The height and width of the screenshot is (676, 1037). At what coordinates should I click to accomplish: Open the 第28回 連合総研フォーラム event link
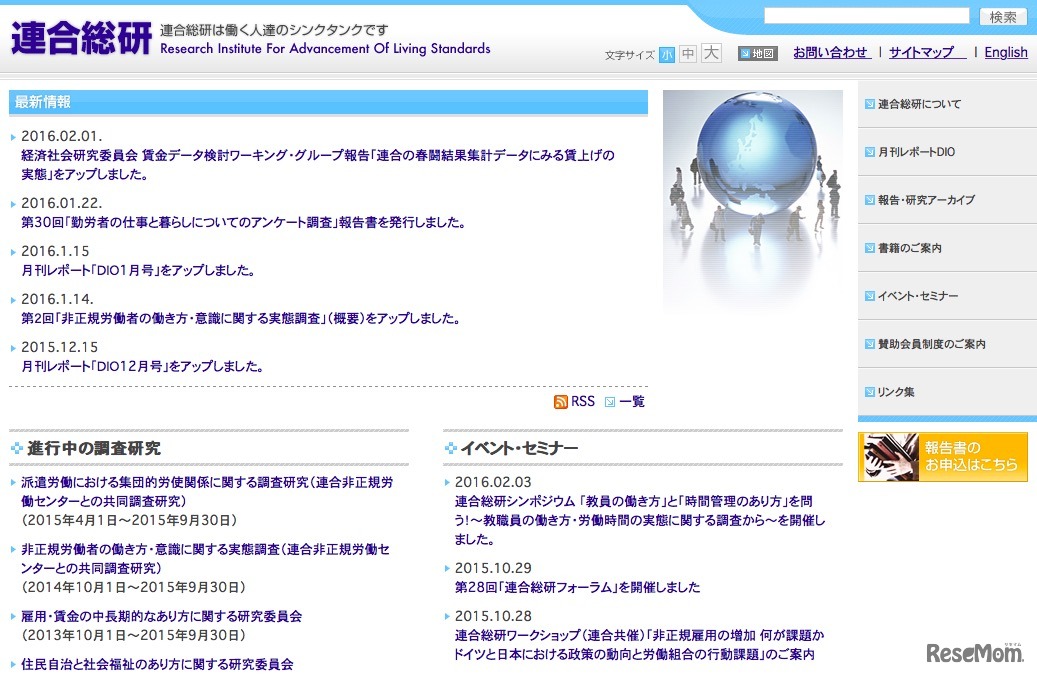(577, 587)
